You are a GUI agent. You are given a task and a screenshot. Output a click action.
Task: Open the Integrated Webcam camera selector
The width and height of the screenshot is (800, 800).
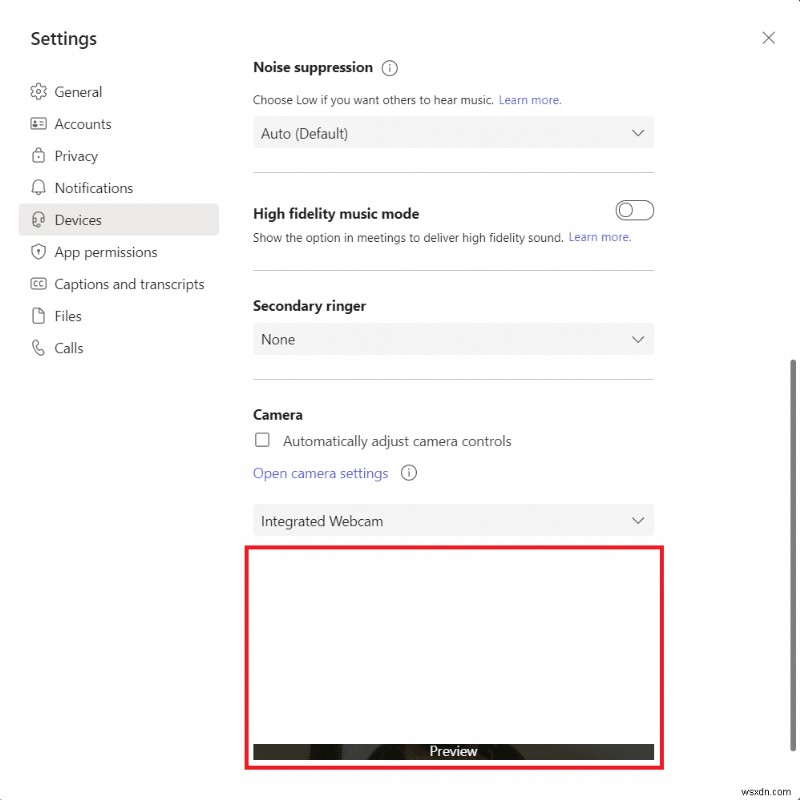[453, 520]
